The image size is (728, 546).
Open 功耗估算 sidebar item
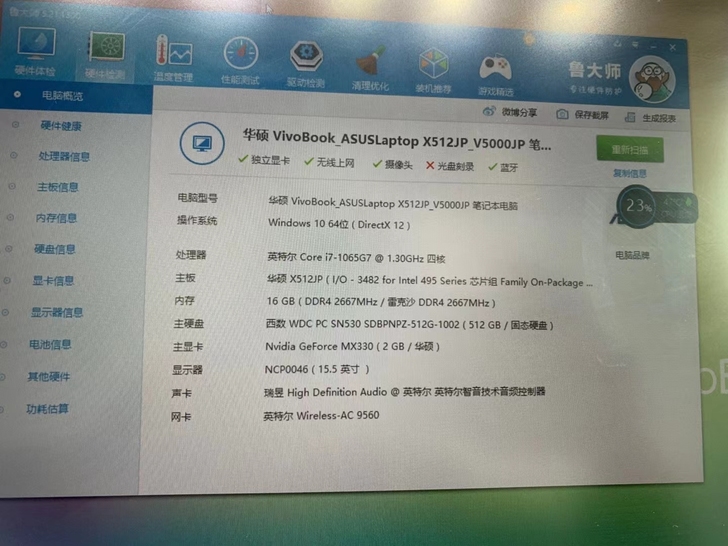47,409
